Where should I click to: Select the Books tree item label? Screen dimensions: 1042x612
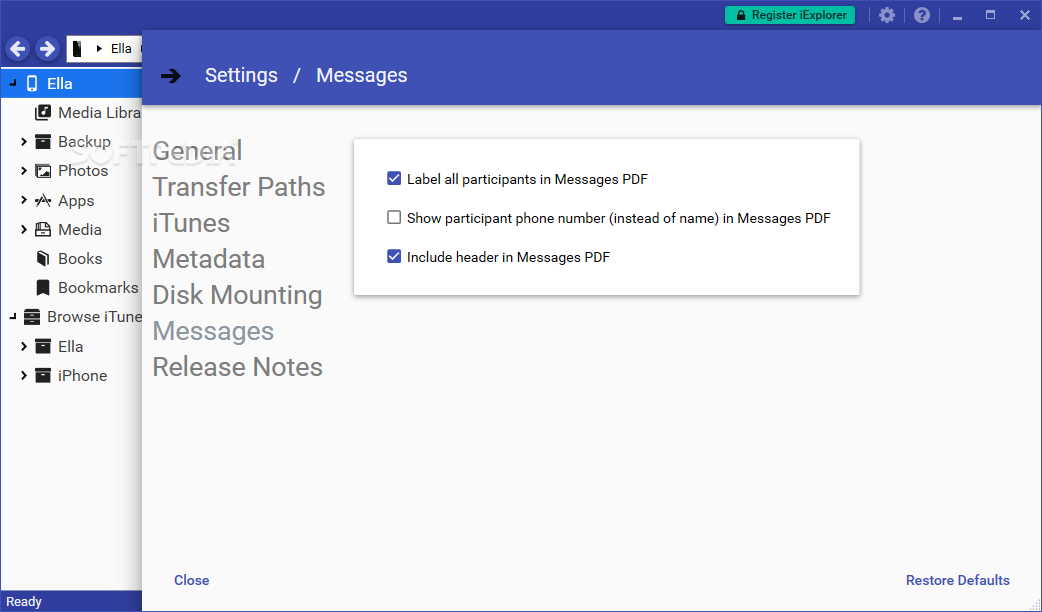80,258
